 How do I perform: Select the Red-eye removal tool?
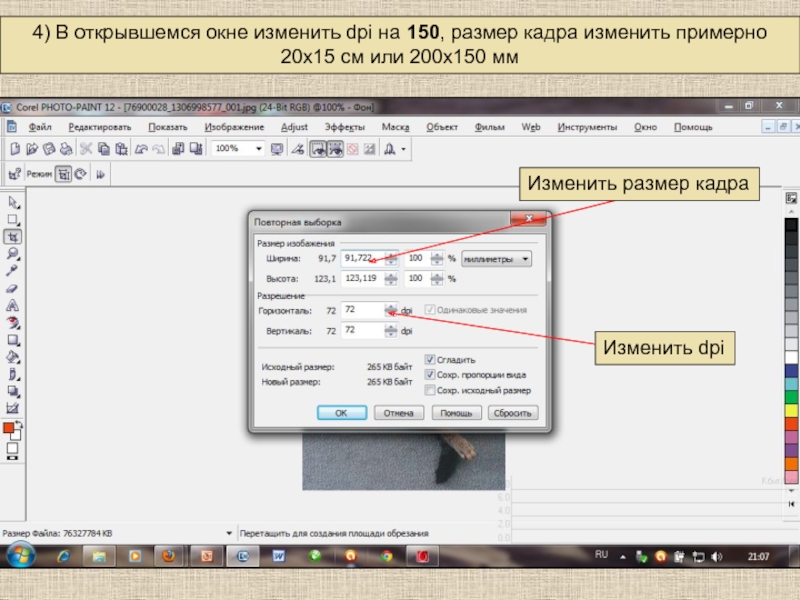(14, 322)
